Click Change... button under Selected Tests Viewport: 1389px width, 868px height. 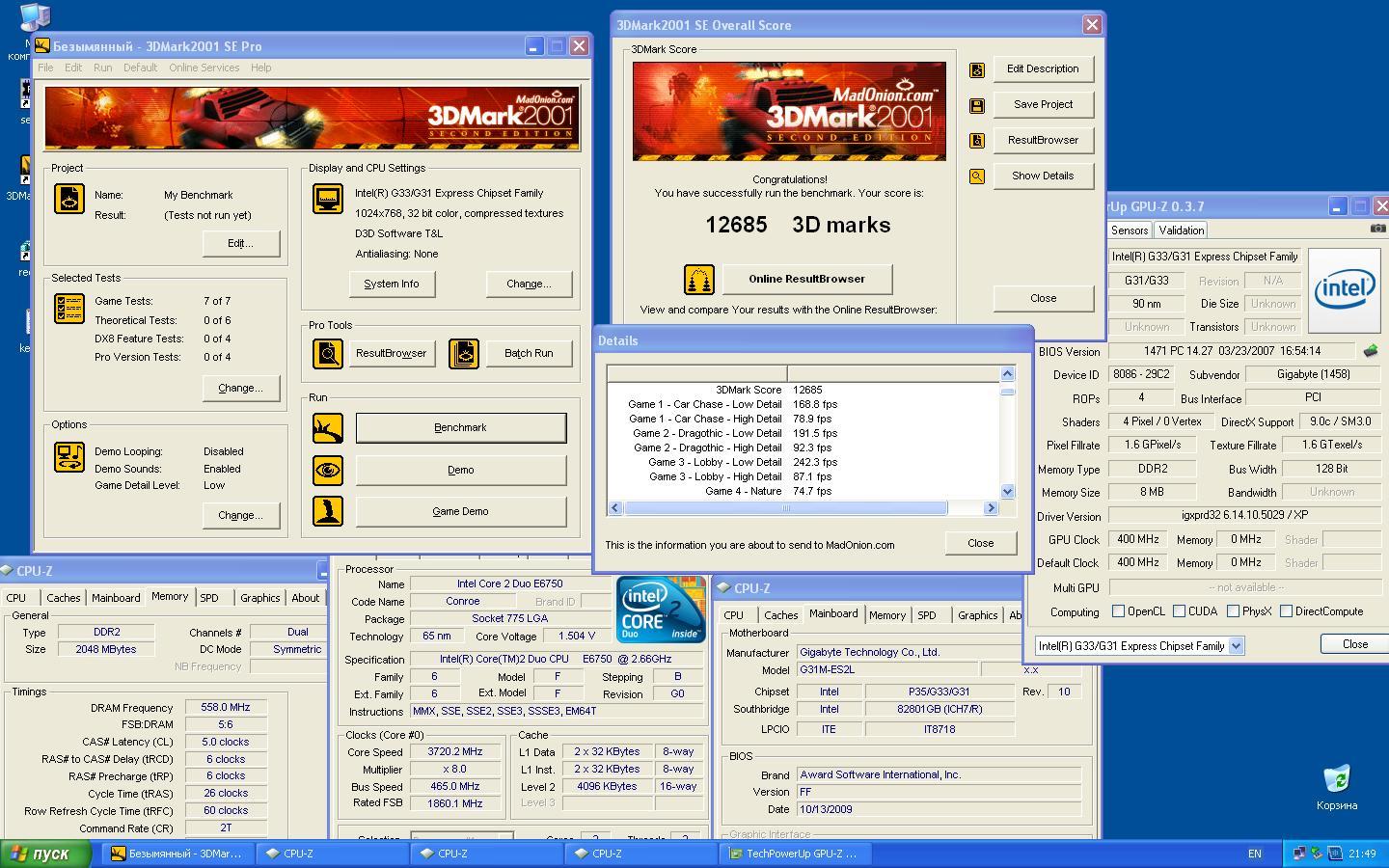pos(240,389)
